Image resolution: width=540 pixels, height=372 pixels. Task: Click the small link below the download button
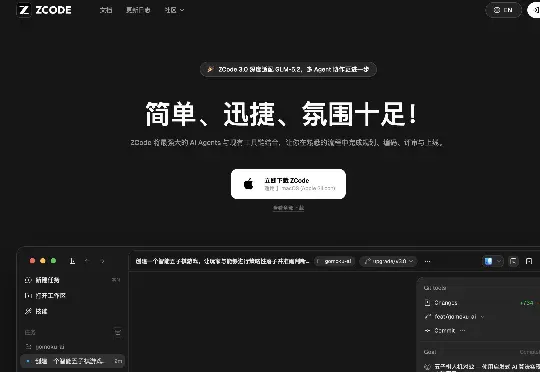(288, 208)
